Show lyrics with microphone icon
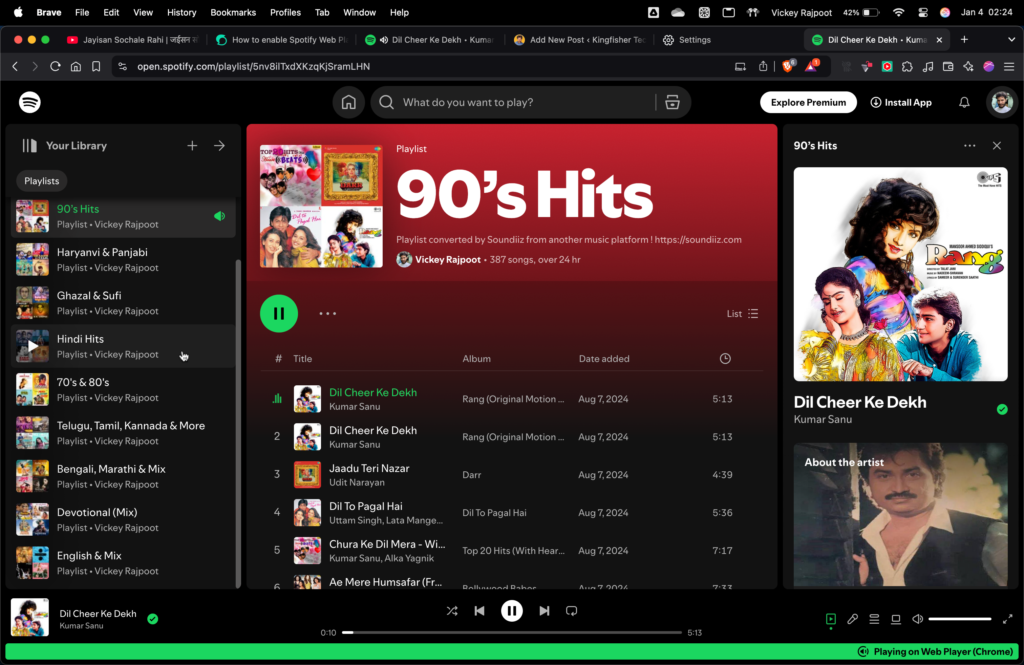The height and width of the screenshot is (665, 1024). pyautogui.click(x=852, y=619)
